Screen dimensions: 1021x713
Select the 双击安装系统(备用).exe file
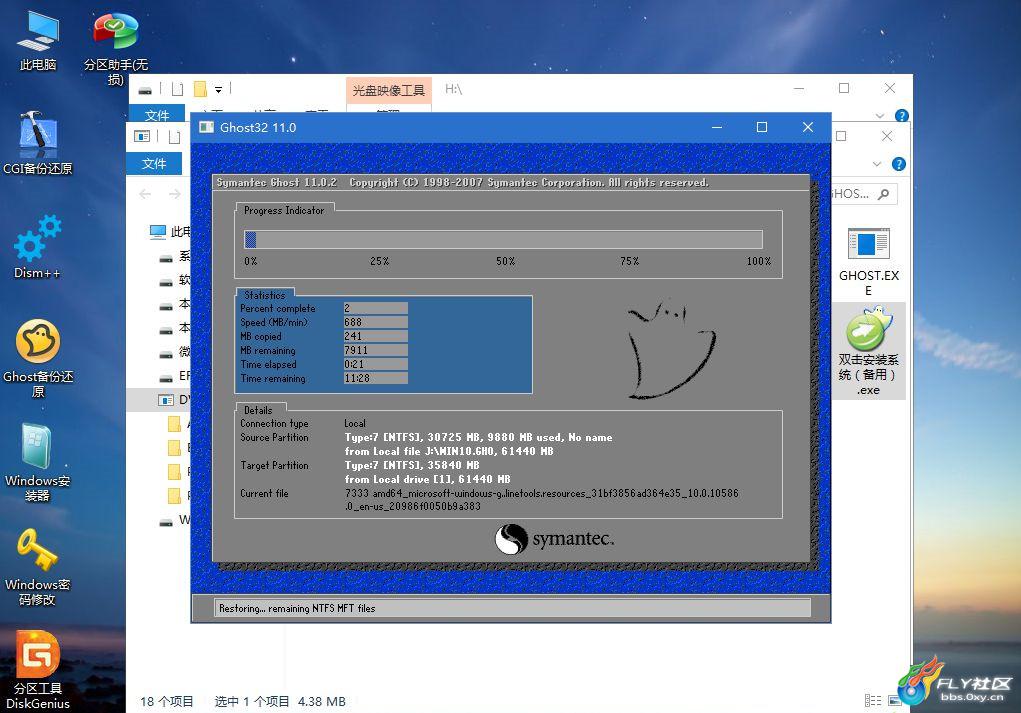click(x=869, y=350)
